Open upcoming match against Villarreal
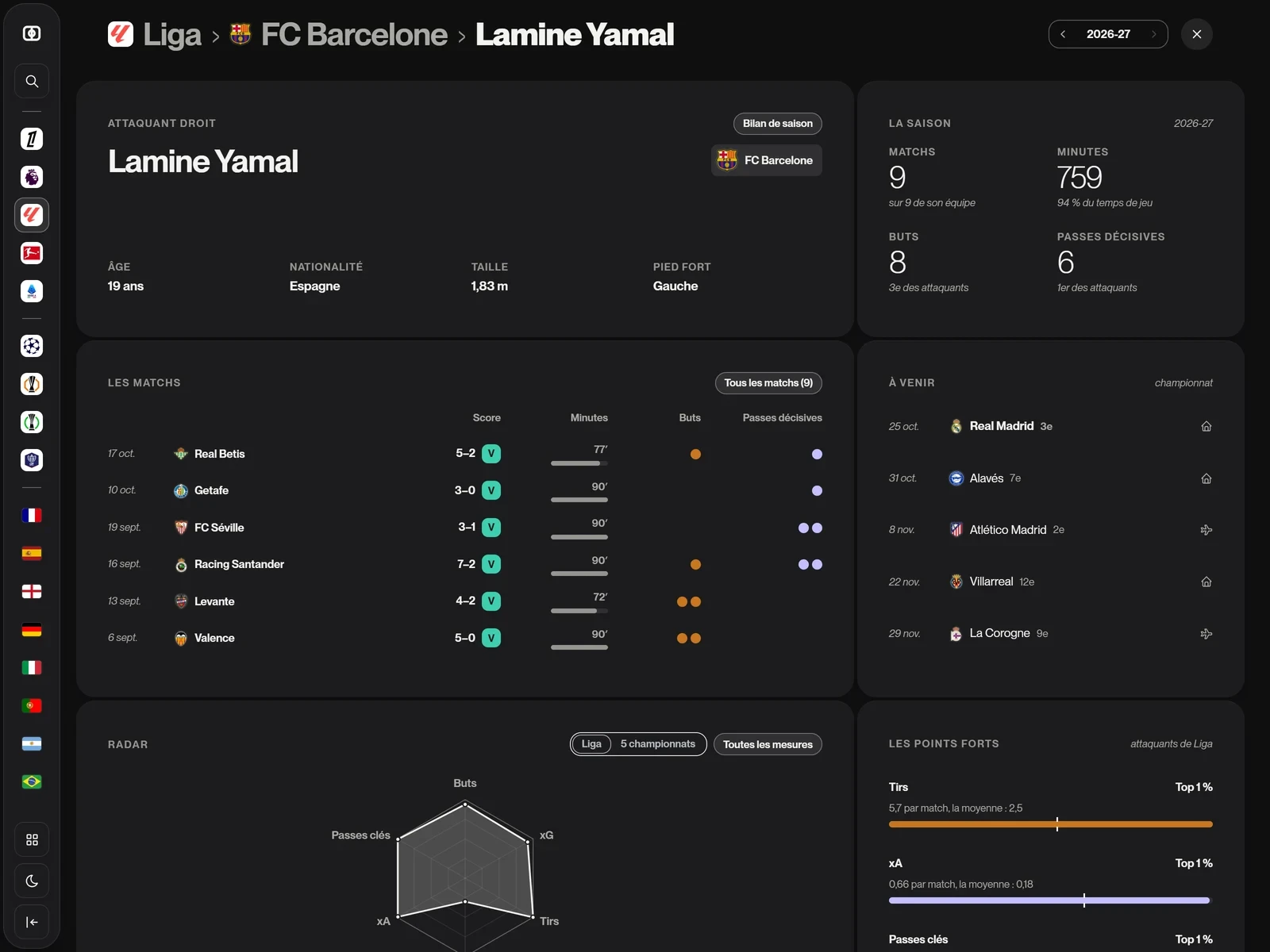1270x952 pixels. (x=1051, y=582)
